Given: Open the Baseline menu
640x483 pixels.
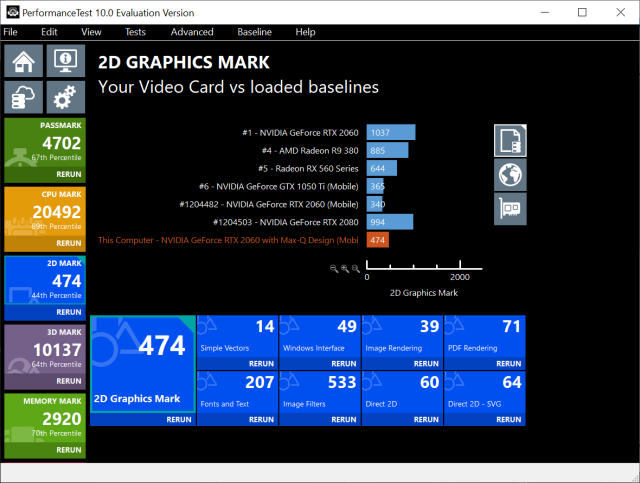Looking at the screenshot, I should [254, 32].
